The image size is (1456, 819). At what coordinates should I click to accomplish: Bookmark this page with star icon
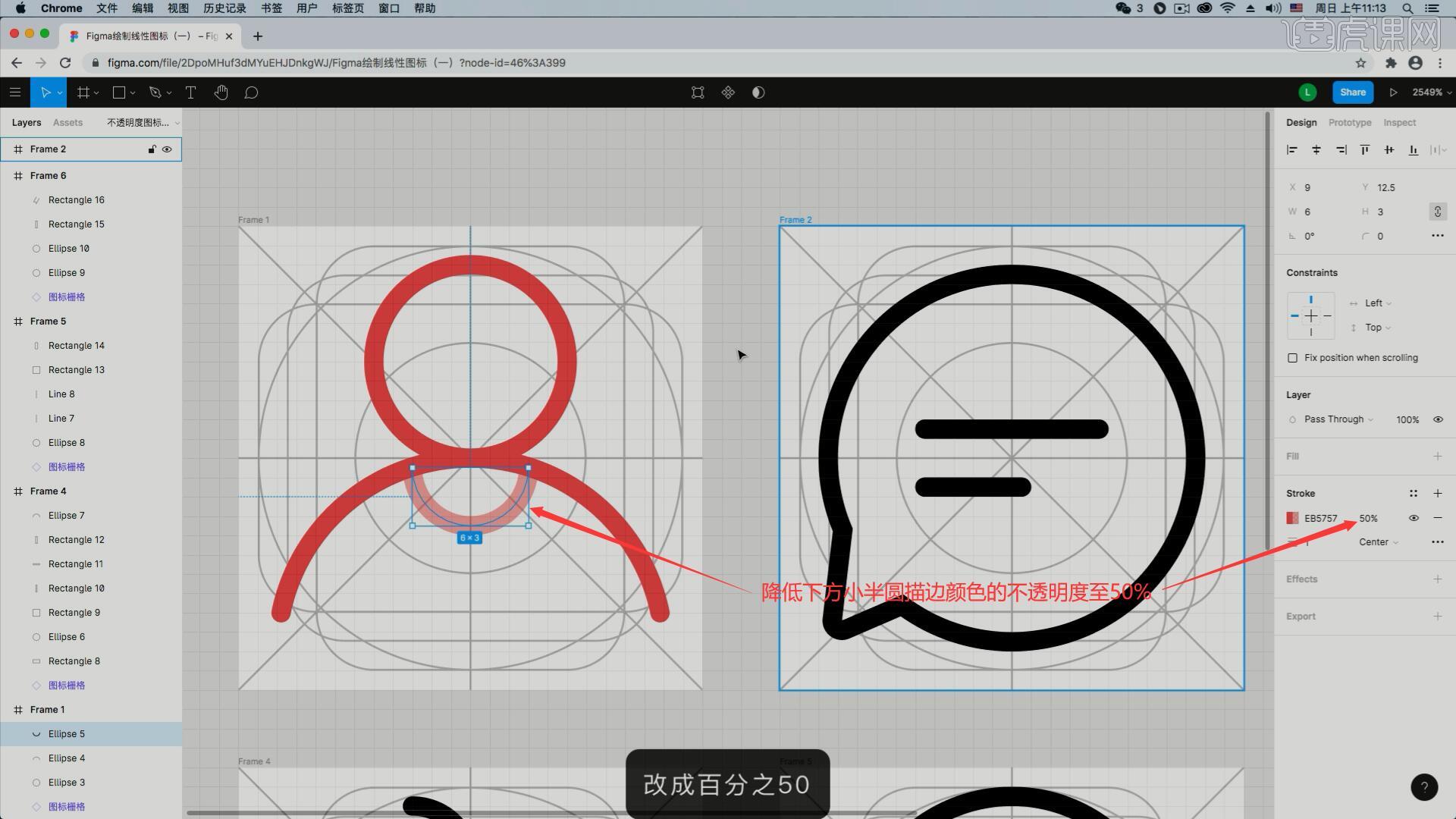click(x=1361, y=63)
